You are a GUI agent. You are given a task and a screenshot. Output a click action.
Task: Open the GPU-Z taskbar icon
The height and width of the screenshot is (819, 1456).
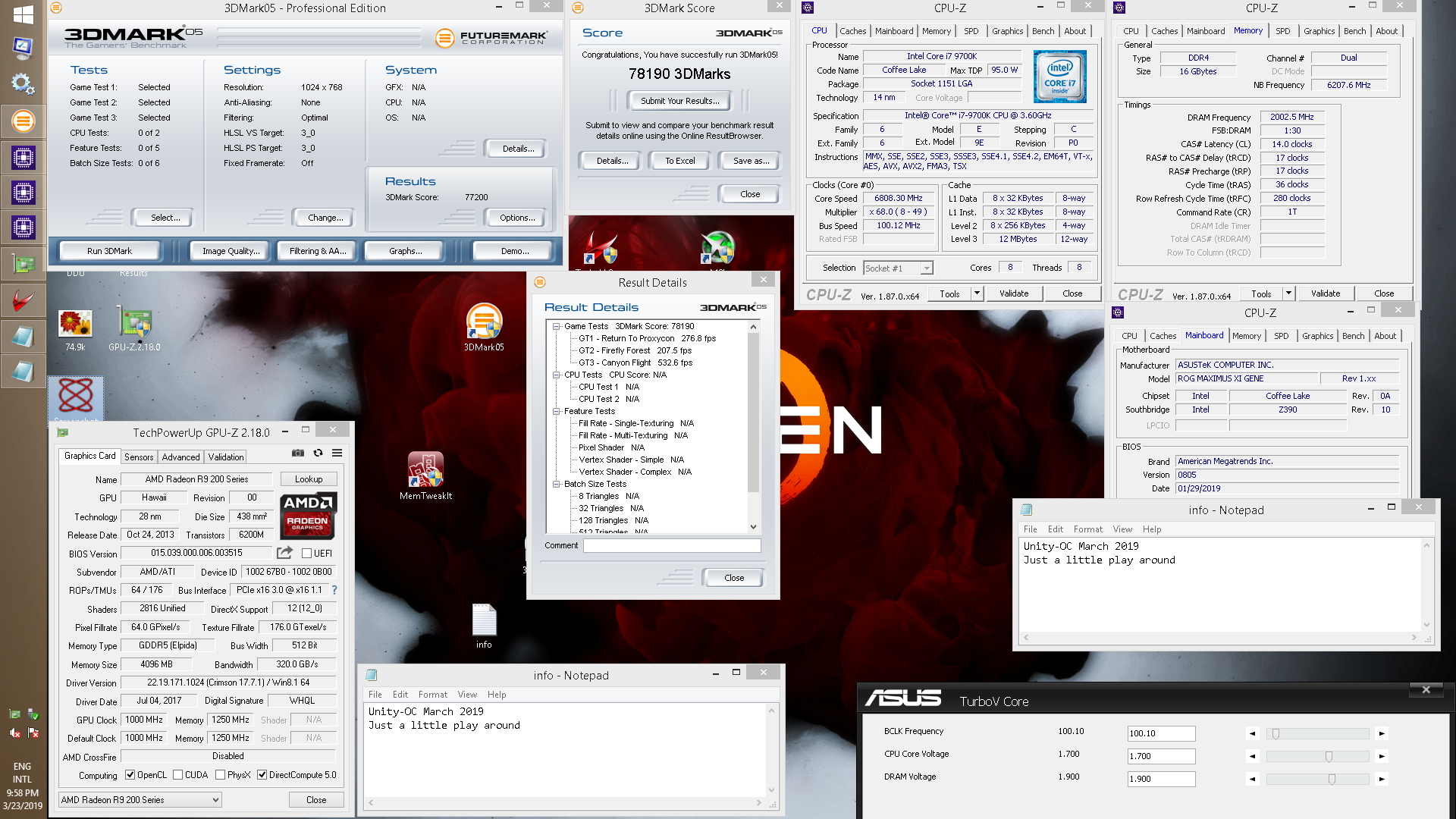pyautogui.click(x=23, y=264)
